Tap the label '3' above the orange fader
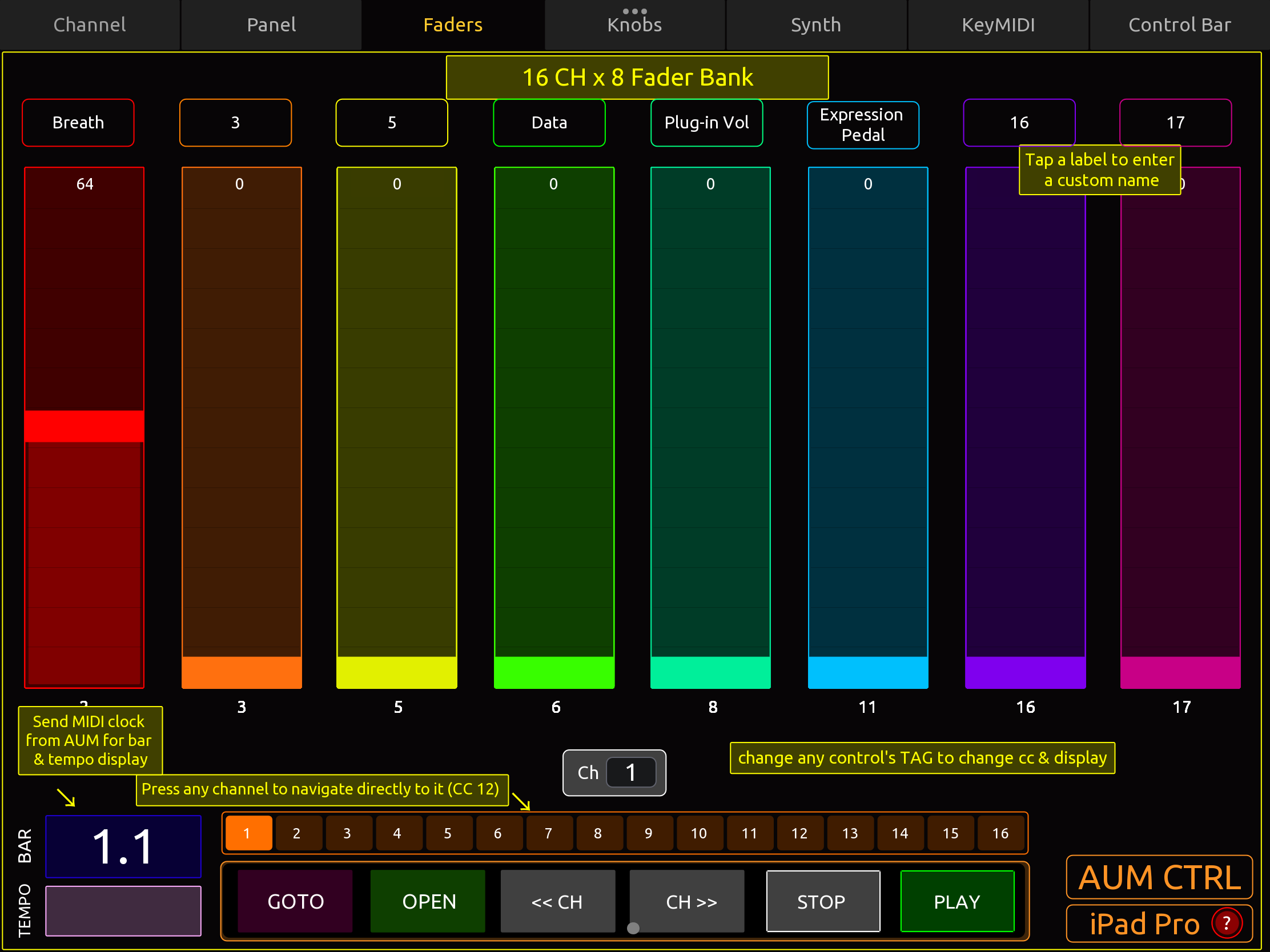The image size is (1270, 952). [235, 123]
